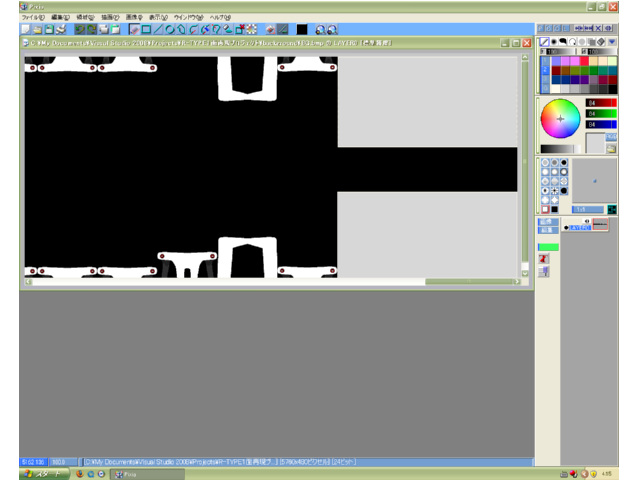Select the straight line tool
The height and width of the screenshot is (480, 640).
[158, 29]
